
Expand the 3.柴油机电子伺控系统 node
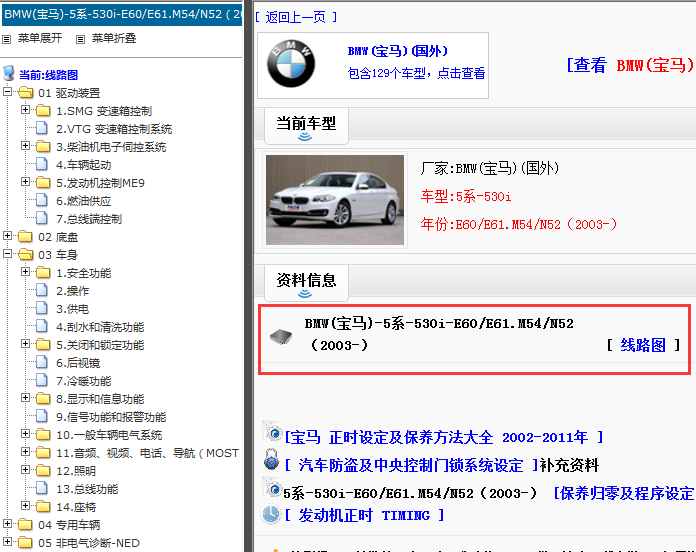25,146
